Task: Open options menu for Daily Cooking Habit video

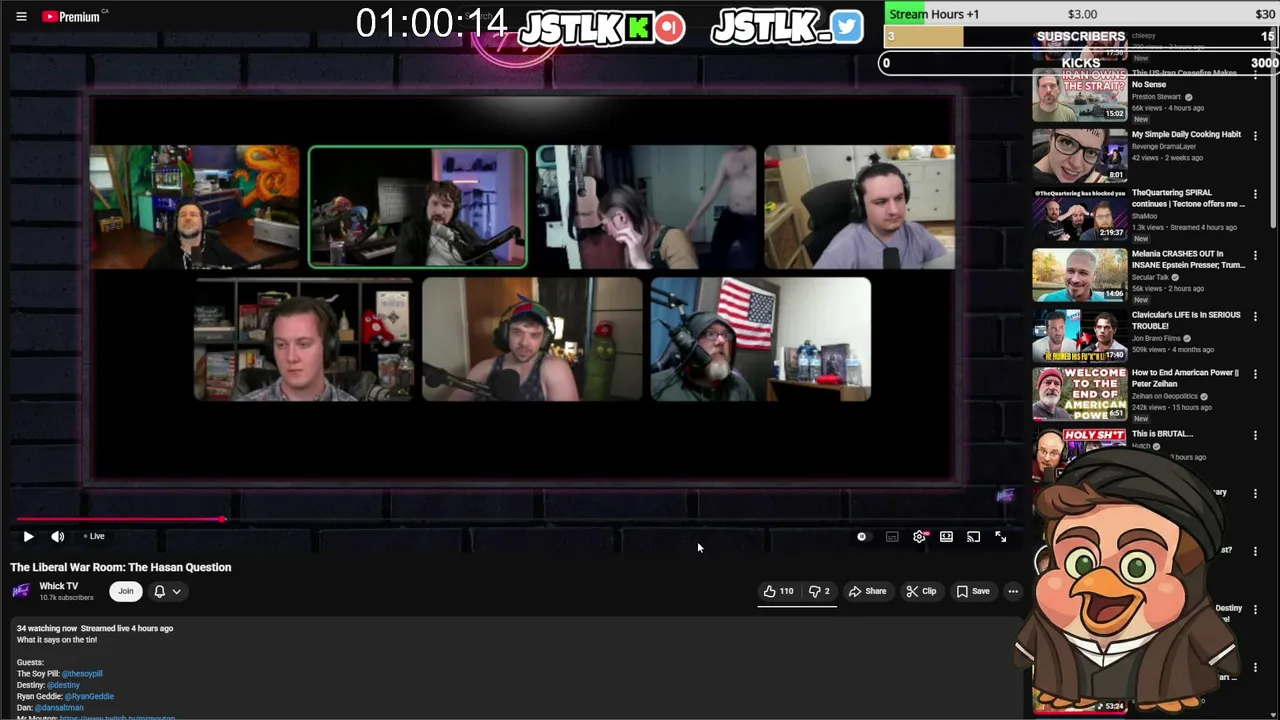Action: pos(1255,136)
